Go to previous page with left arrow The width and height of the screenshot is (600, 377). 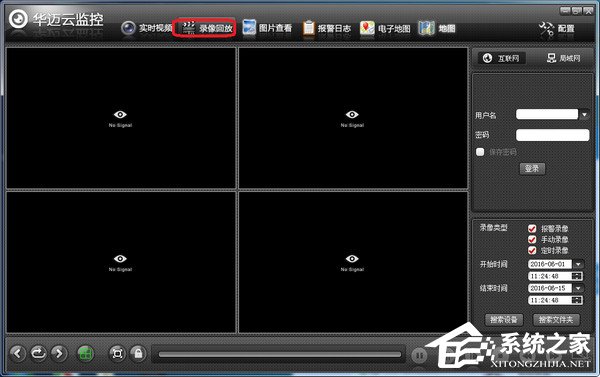(x=18, y=353)
